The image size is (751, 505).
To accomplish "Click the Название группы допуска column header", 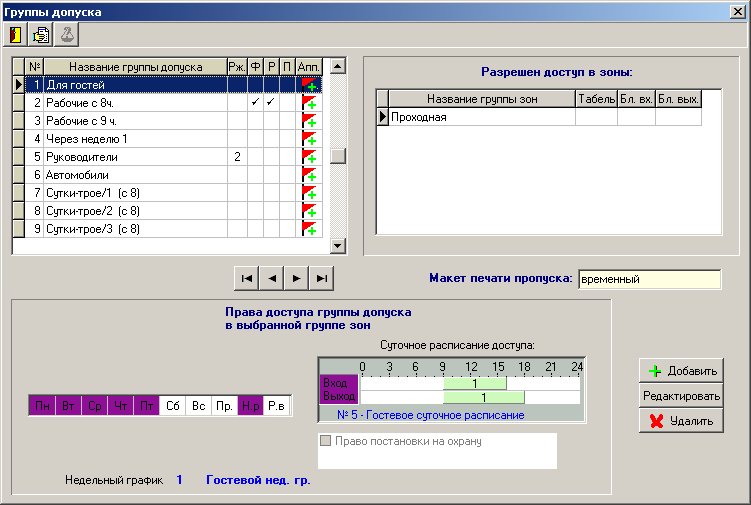I will pos(136,67).
